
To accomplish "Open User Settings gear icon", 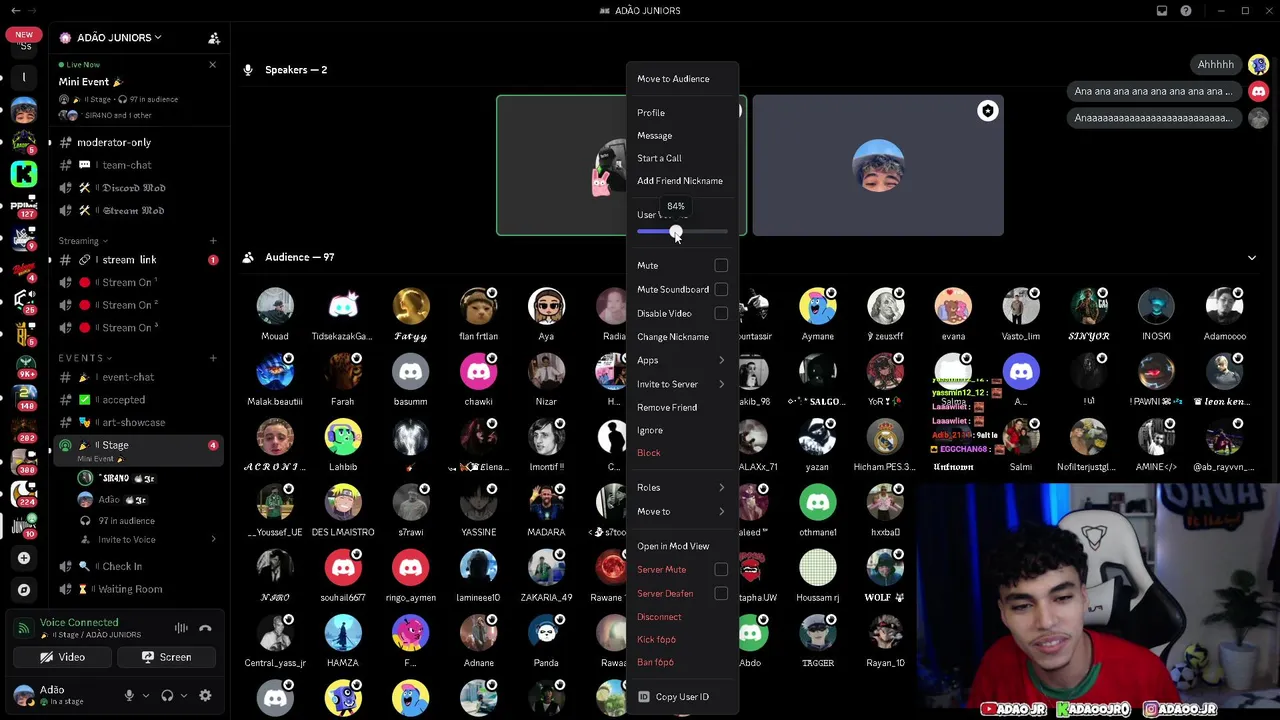I will click(205, 695).
